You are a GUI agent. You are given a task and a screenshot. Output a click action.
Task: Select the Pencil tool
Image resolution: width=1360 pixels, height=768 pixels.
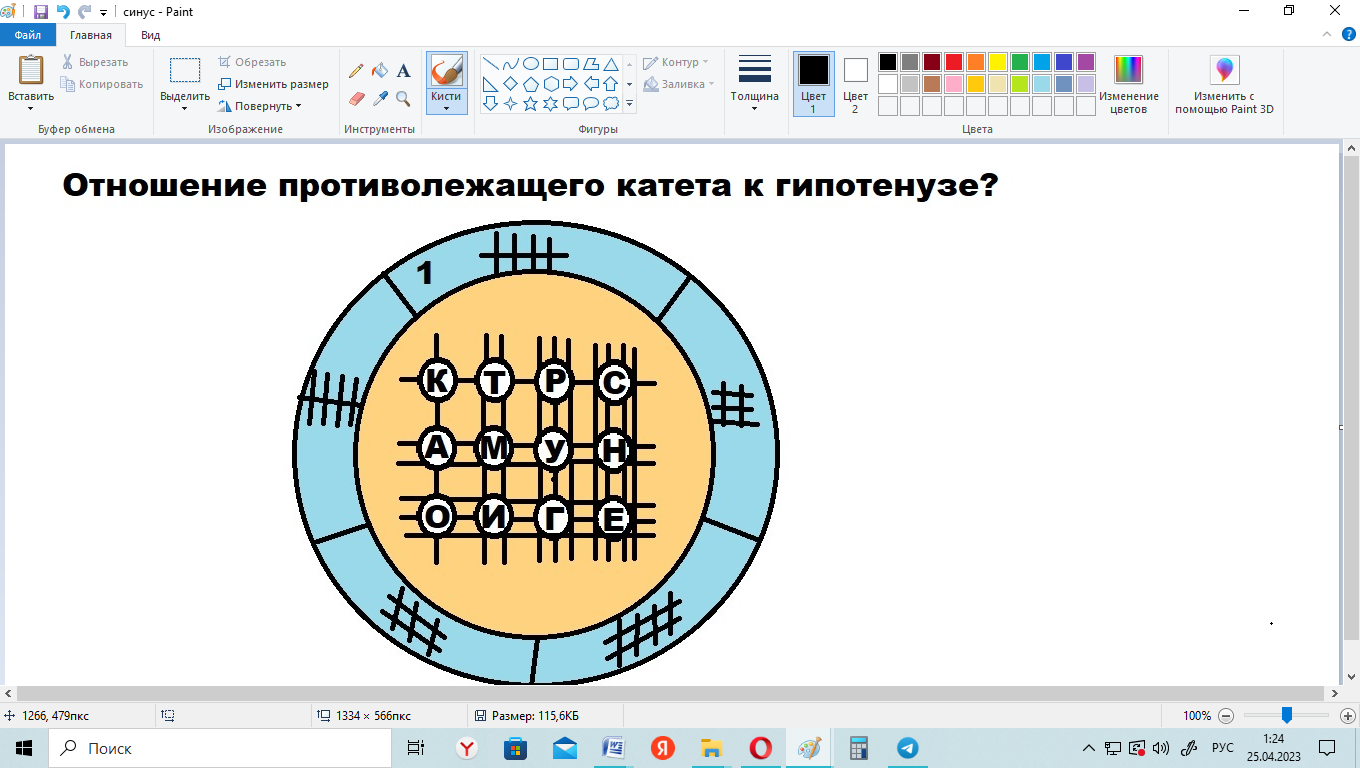click(356, 71)
